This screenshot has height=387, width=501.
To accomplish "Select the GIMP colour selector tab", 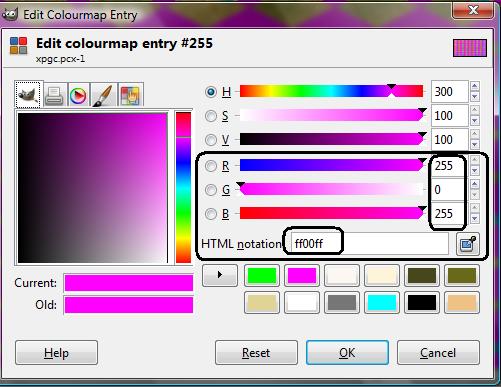I will (28, 94).
